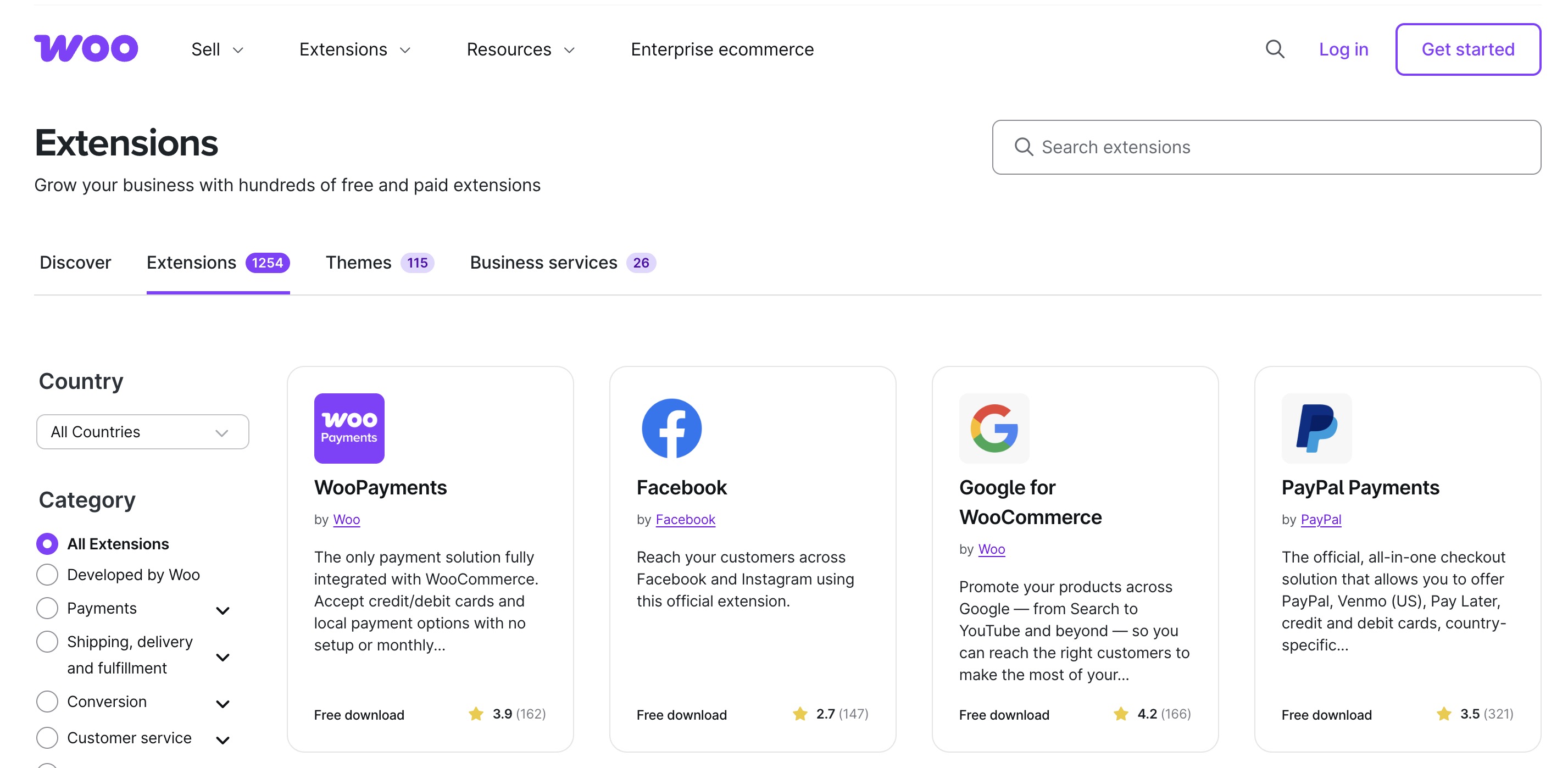Select the Developed by Woo filter
The image size is (1568, 768).
(47, 574)
